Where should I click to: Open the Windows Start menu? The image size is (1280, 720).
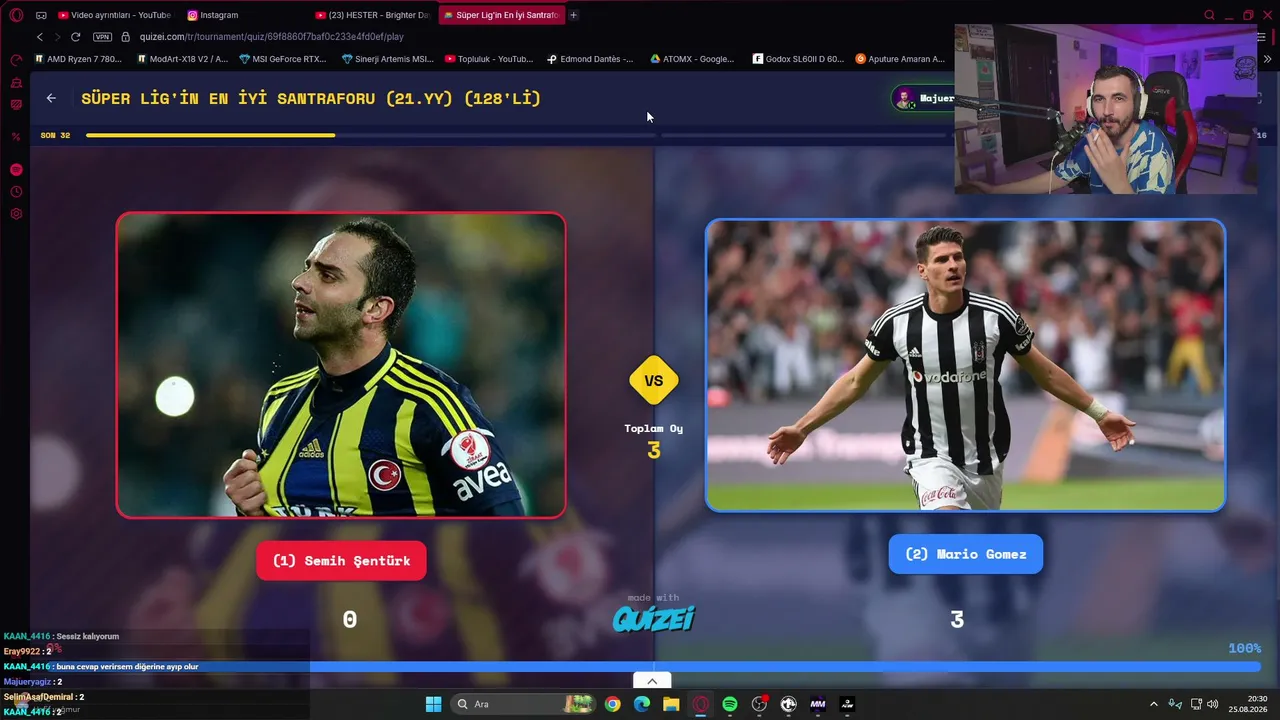433,704
